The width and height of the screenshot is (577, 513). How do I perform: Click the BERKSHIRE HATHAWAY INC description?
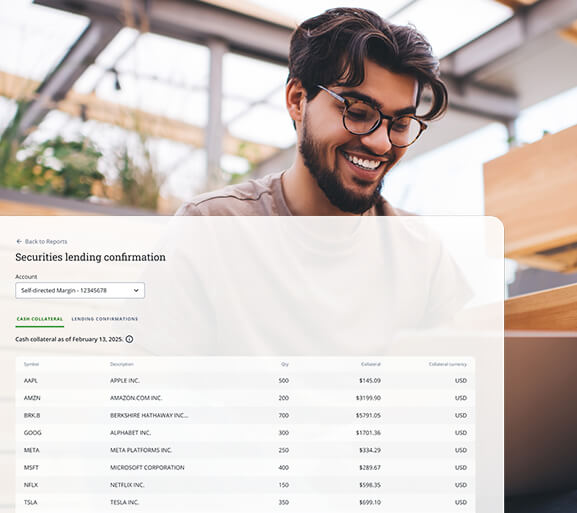point(149,415)
